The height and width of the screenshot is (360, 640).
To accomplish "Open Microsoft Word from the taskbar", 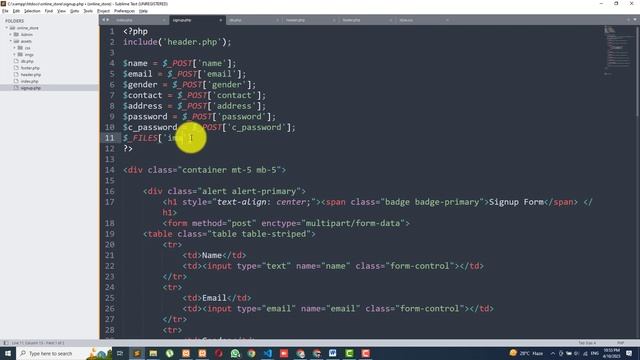I will pos(333,353).
